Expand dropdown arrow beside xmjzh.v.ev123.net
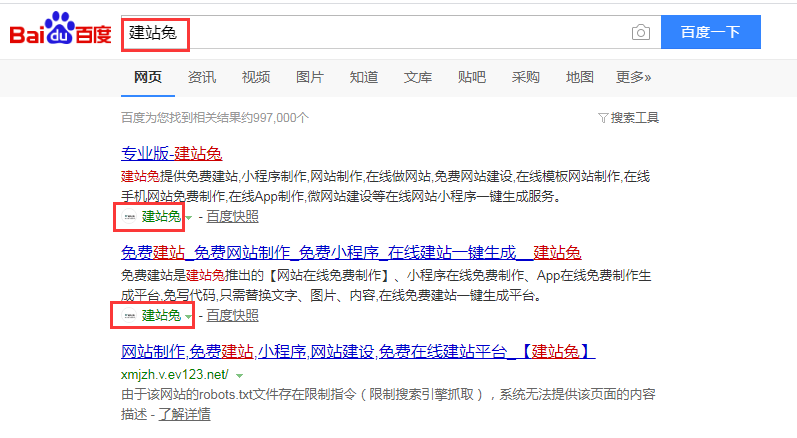Image resolution: width=797 pixels, height=438 pixels. pyautogui.click(x=239, y=376)
